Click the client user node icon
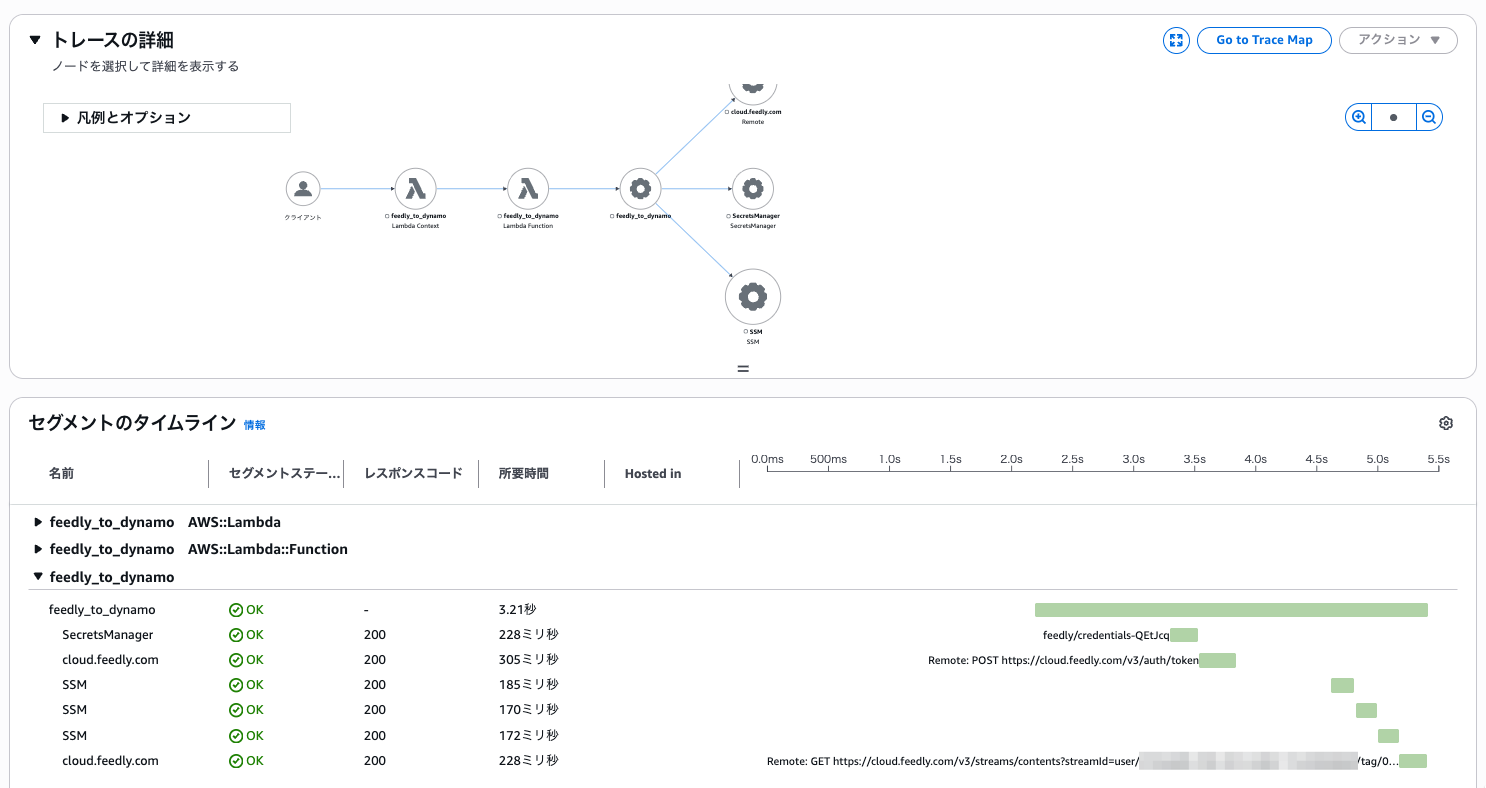Screen dimensions: 1486x788 coord(302,188)
